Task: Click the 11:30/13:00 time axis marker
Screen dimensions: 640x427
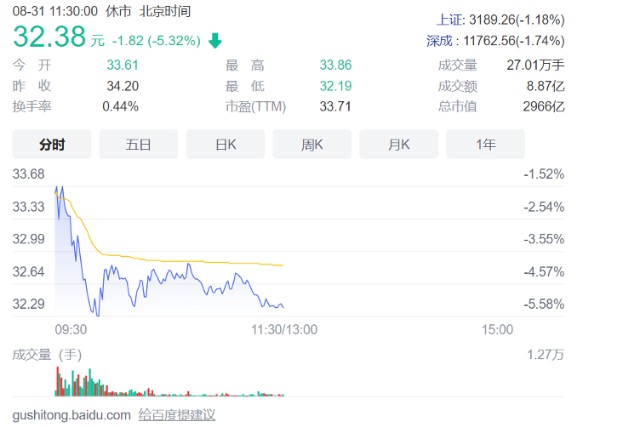Action: coord(284,329)
